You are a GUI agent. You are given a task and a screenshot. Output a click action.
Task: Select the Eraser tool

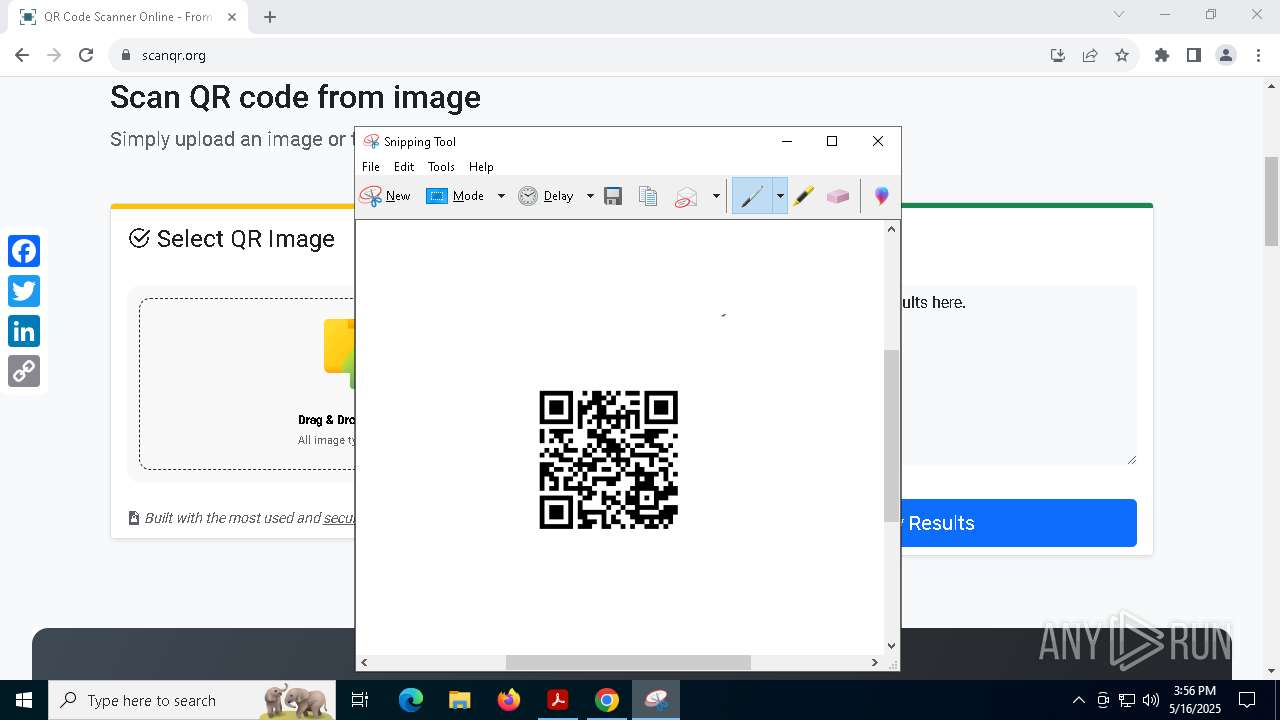coord(838,196)
